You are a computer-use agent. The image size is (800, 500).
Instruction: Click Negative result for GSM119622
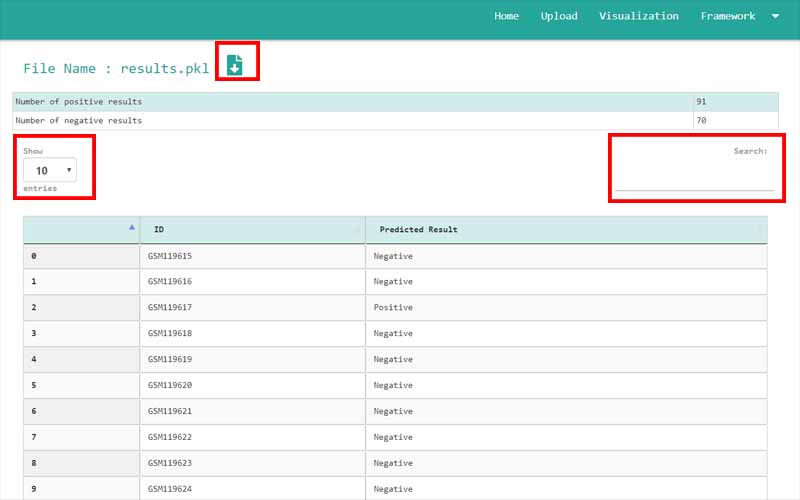(393, 437)
